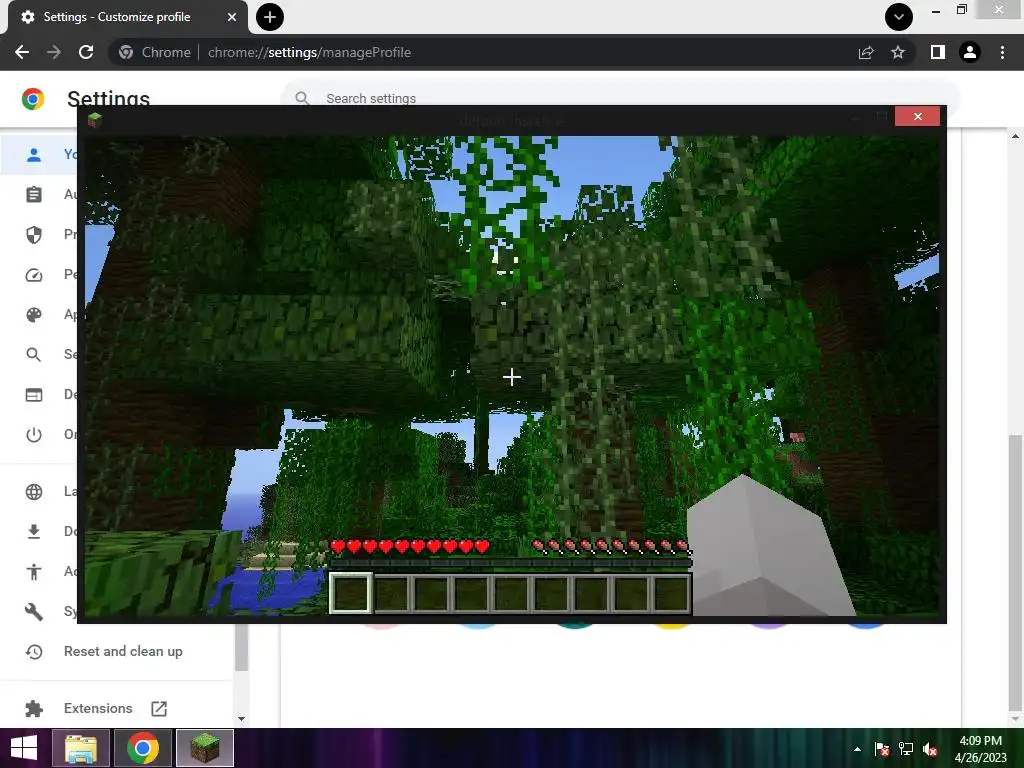Screen dimensions: 1024x768
Task: Click the share page icon in address bar
Action: click(866, 52)
